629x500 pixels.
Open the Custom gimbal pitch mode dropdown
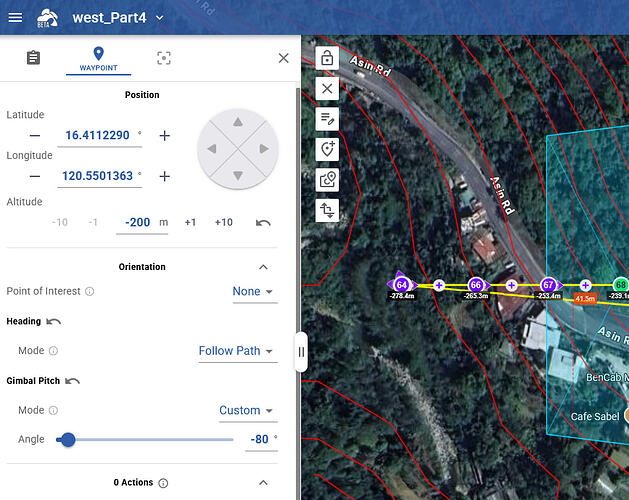point(248,410)
